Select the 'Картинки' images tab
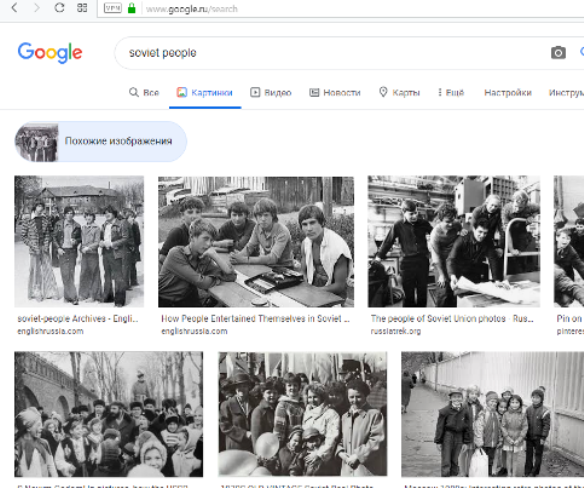Screen dimensions: 584x488 pos(205,92)
